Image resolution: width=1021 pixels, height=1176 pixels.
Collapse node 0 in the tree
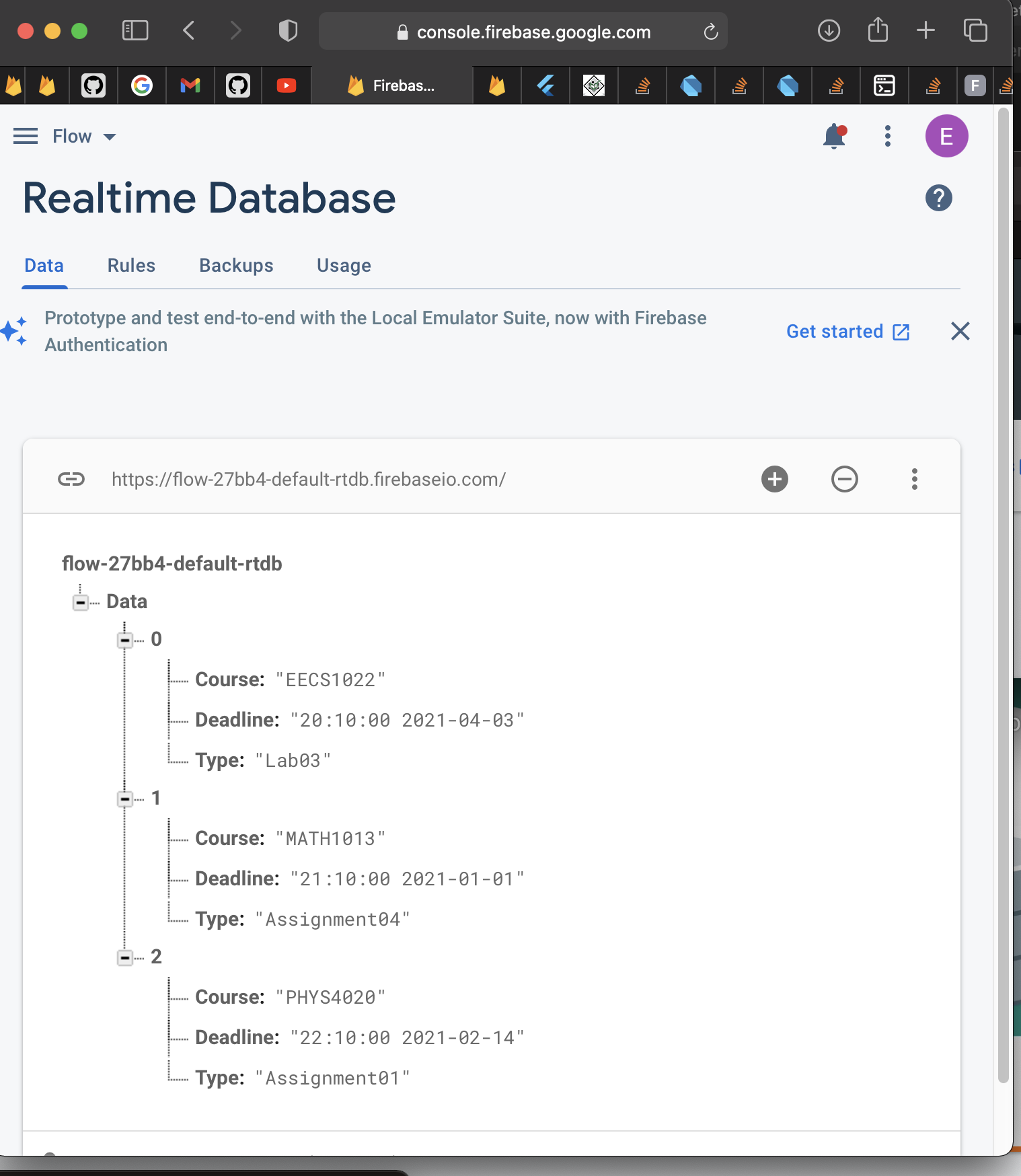[125, 640]
